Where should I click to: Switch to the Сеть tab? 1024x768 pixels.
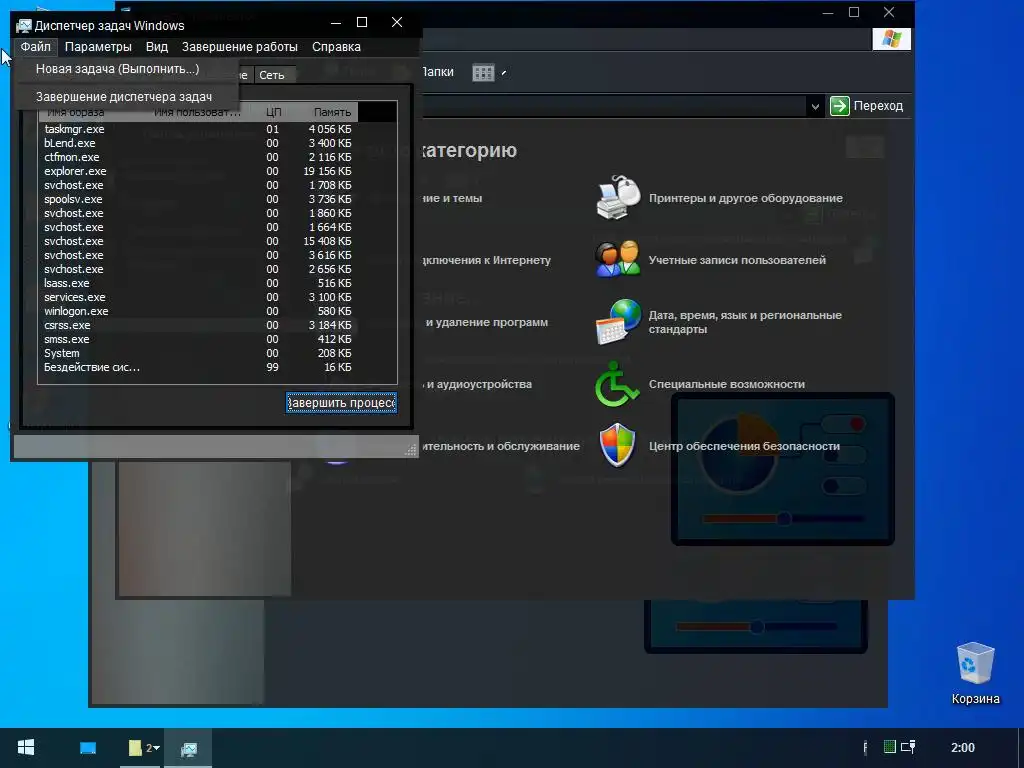272,75
